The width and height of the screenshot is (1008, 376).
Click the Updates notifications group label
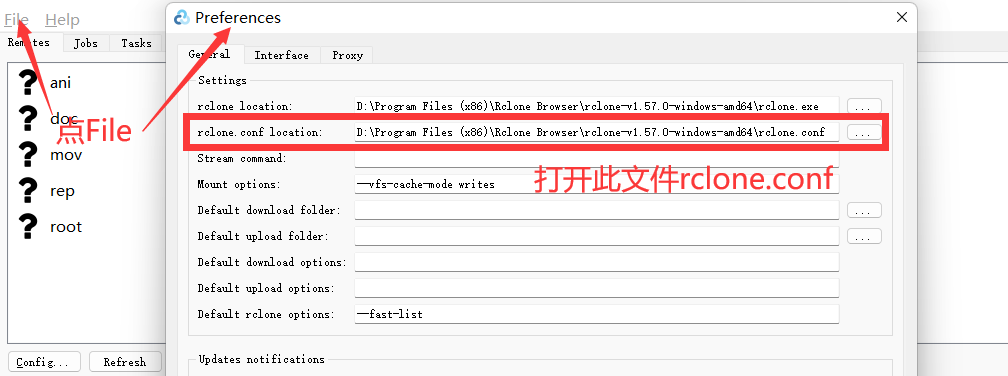click(x=262, y=359)
